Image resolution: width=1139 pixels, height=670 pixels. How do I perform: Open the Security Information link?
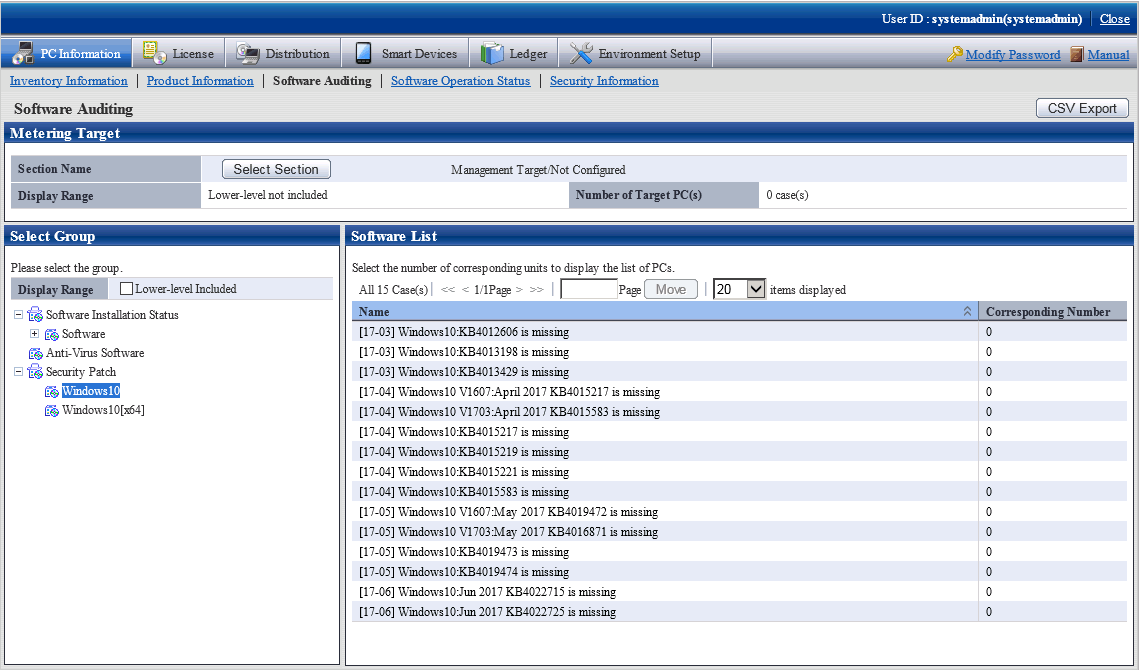tap(604, 81)
